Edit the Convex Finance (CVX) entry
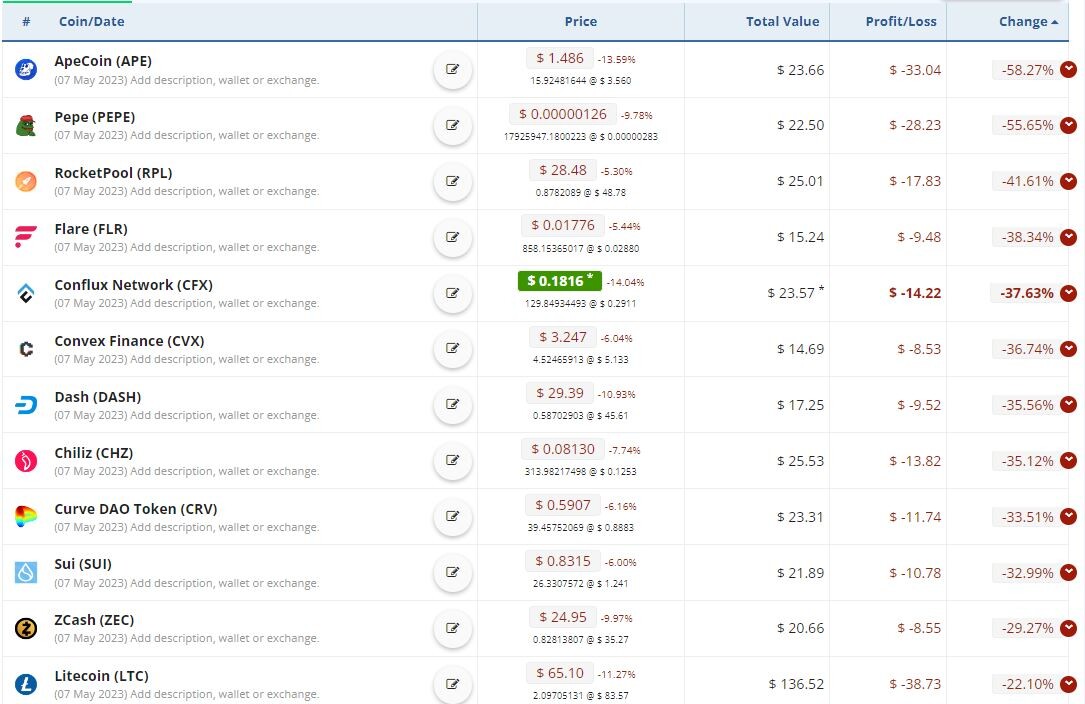 pyautogui.click(x=453, y=348)
